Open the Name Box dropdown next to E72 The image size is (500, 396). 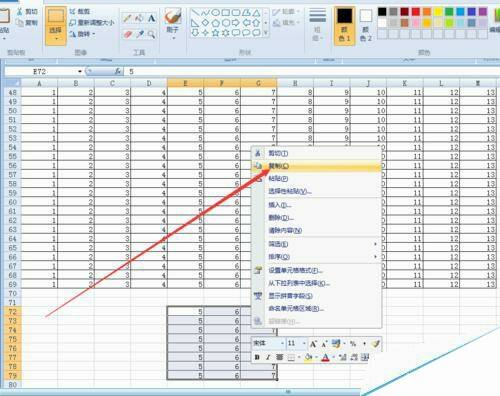80,71
